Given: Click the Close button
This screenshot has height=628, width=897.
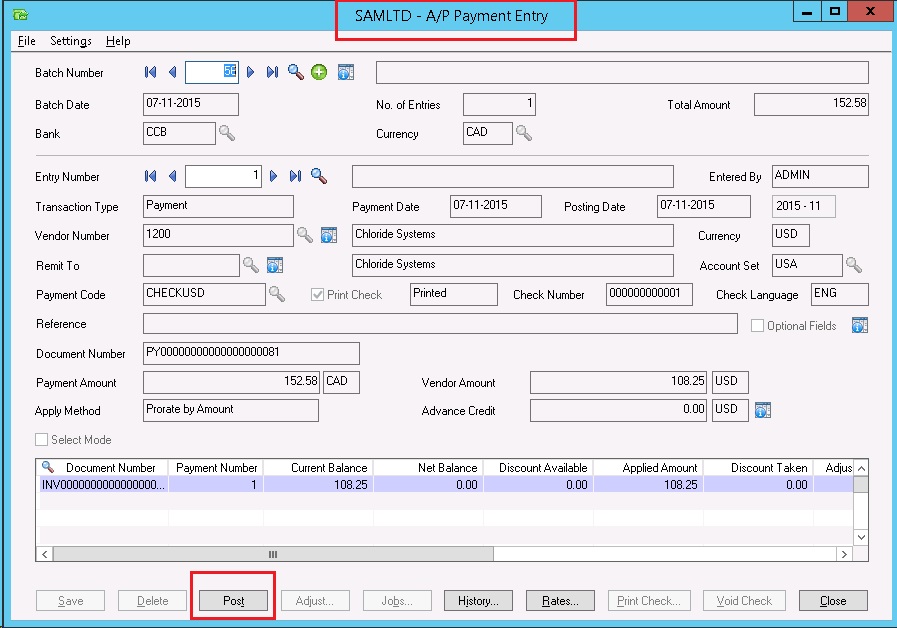Looking at the screenshot, I should click(x=833, y=601).
